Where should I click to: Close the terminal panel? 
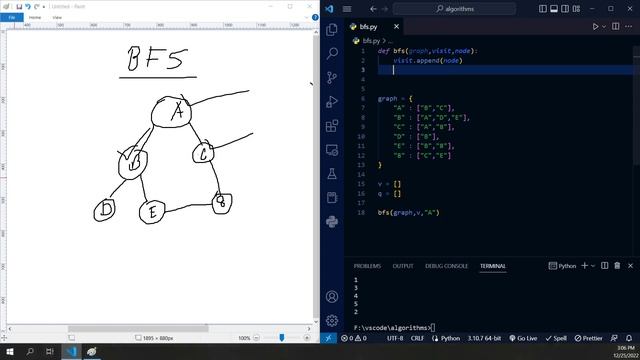(x=630, y=266)
